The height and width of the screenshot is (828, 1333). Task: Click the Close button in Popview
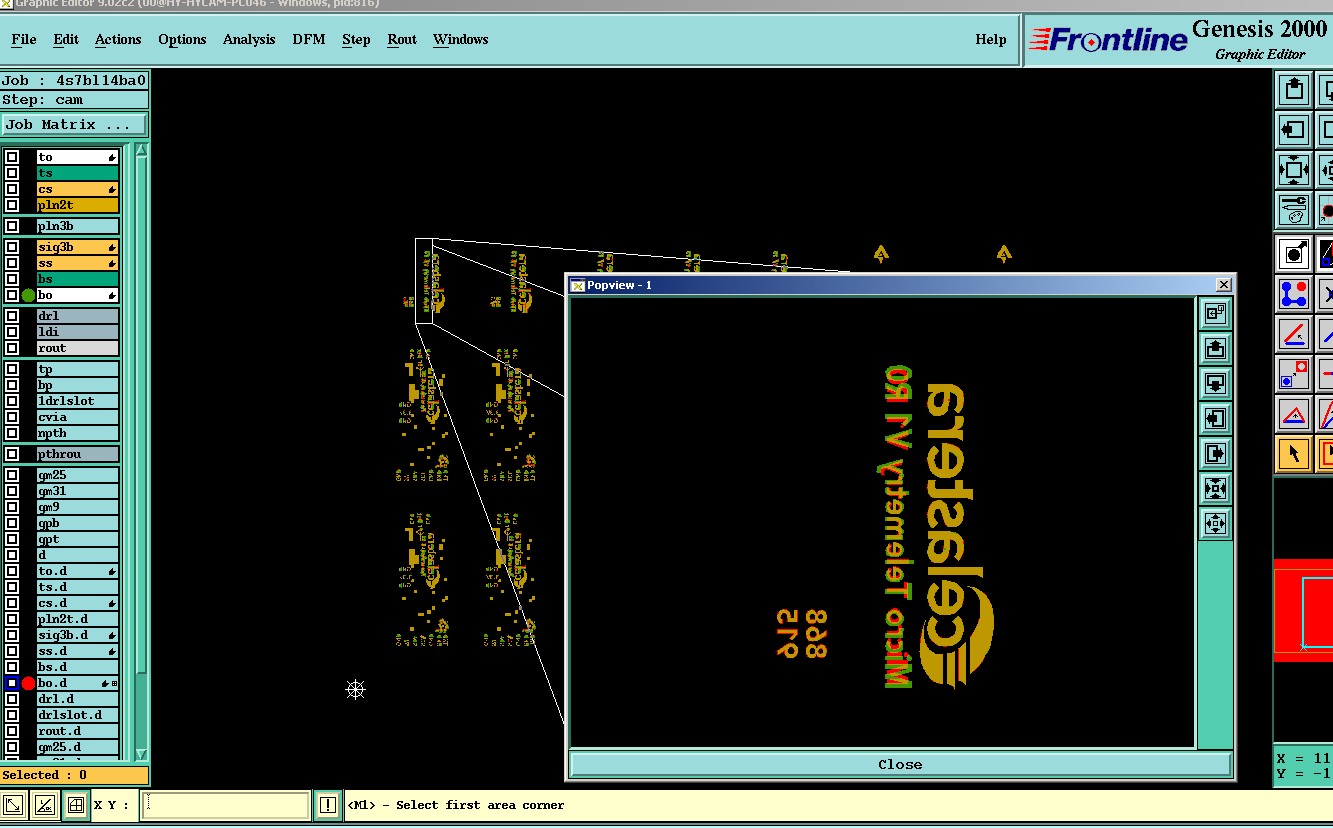click(x=900, y=764)
